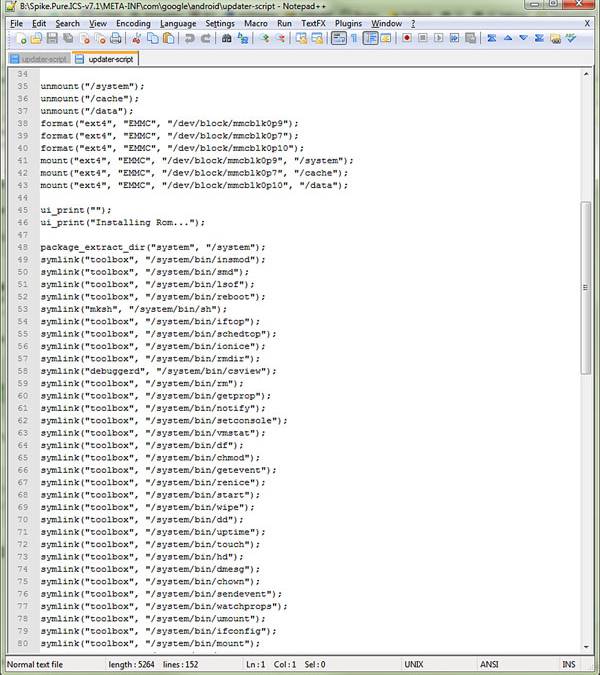
Task: Click the user-defined language icon
Action: pyautogui.click(x=386, y=39)
